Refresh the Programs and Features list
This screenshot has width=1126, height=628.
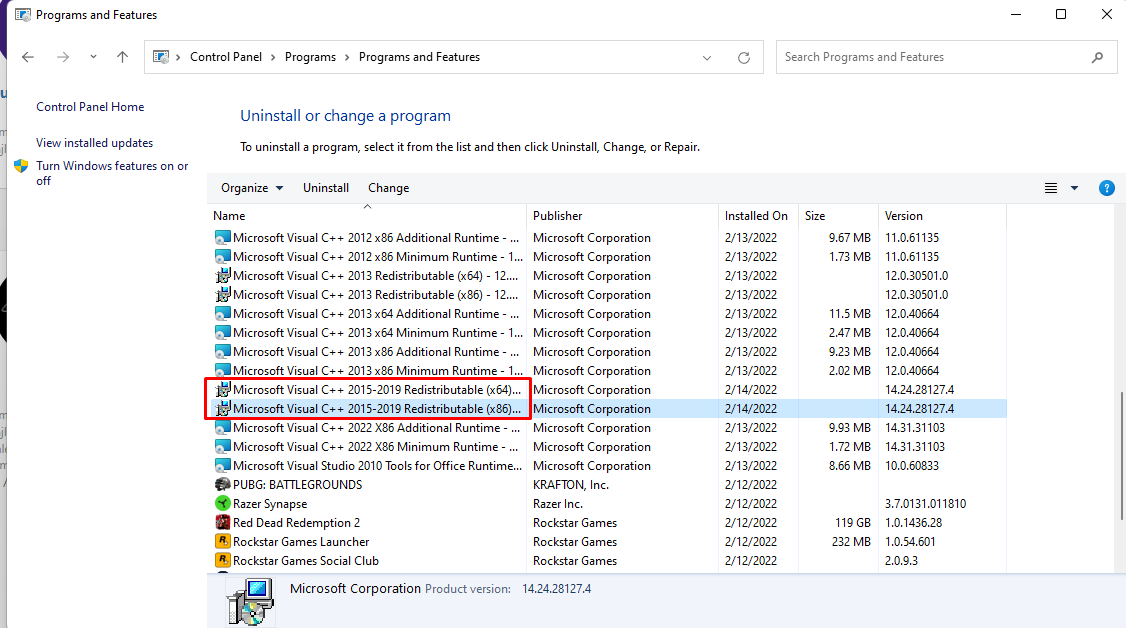click(x=744, y=58)
